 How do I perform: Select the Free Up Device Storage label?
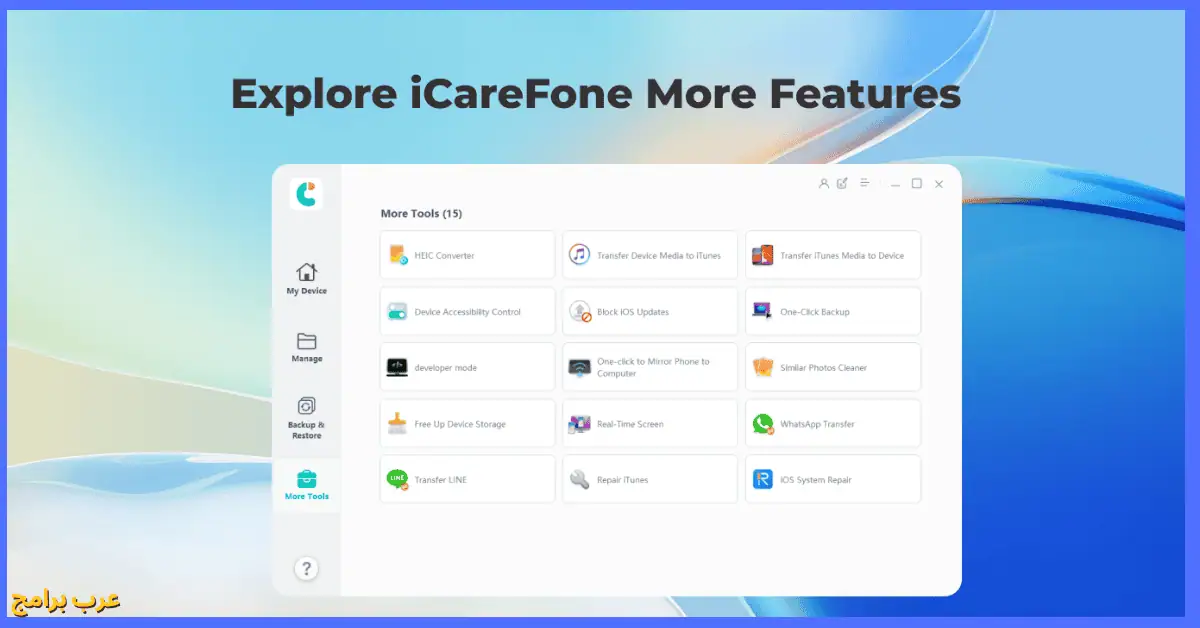460,424
